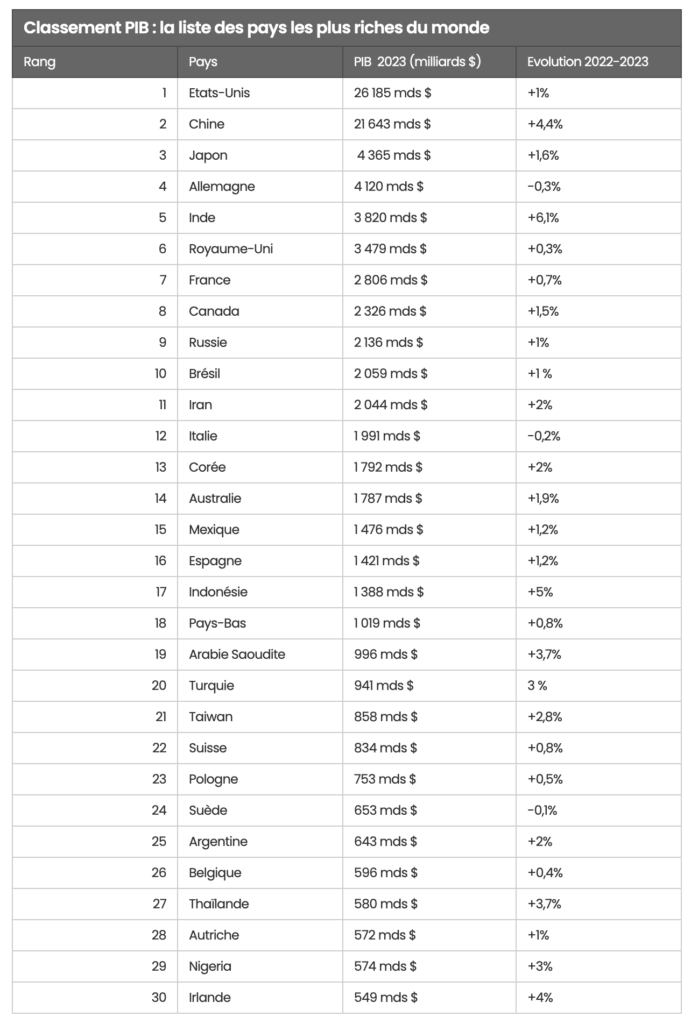Click the PIB 2023 (milliards $) header

pyautogui.click(x=417, y=61)
